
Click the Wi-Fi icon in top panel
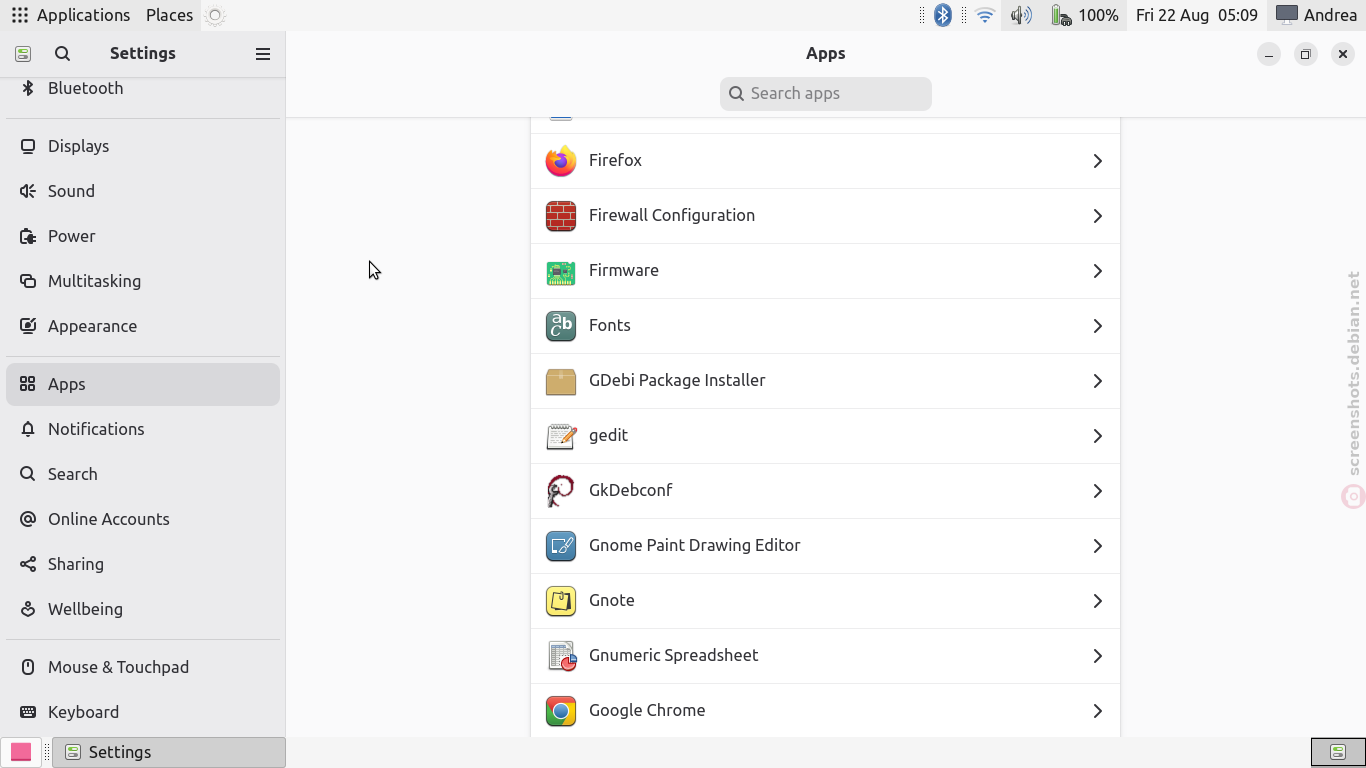tap(985, 15)
